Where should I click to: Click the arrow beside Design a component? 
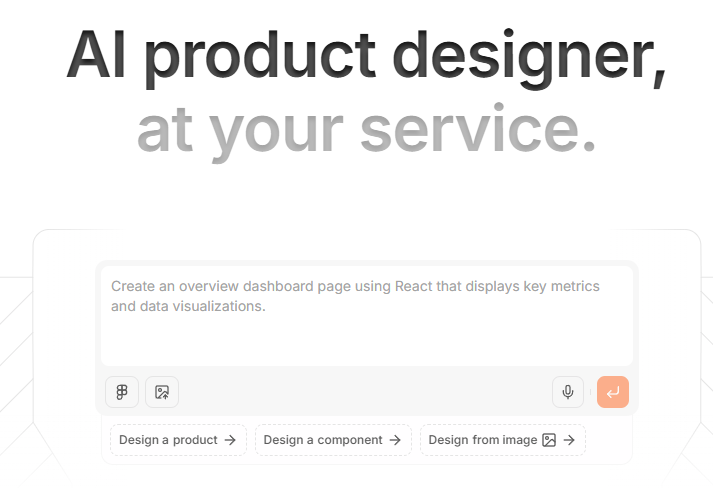tap(395, 440)
